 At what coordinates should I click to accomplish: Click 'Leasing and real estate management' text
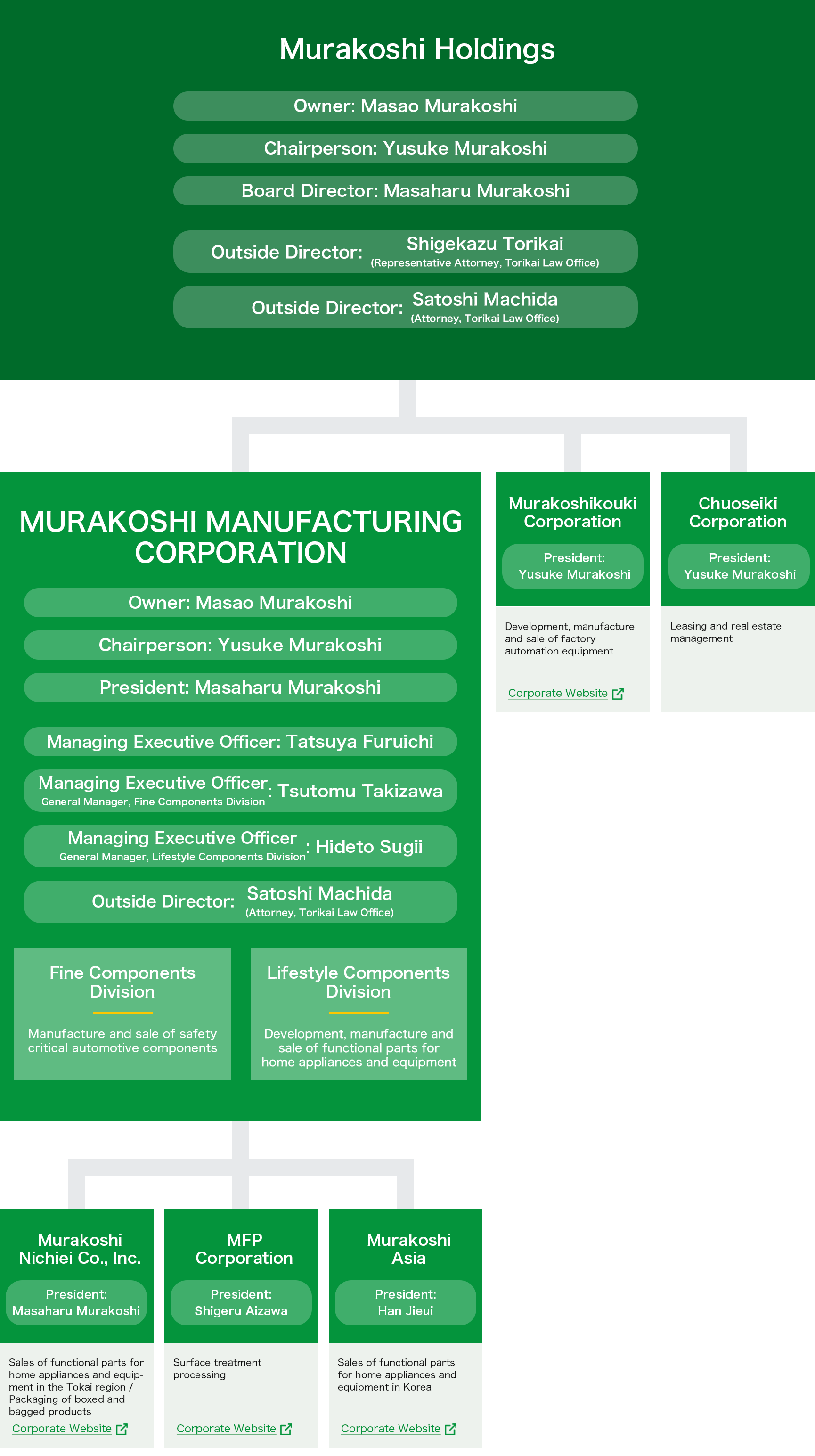tap(725, 632)
